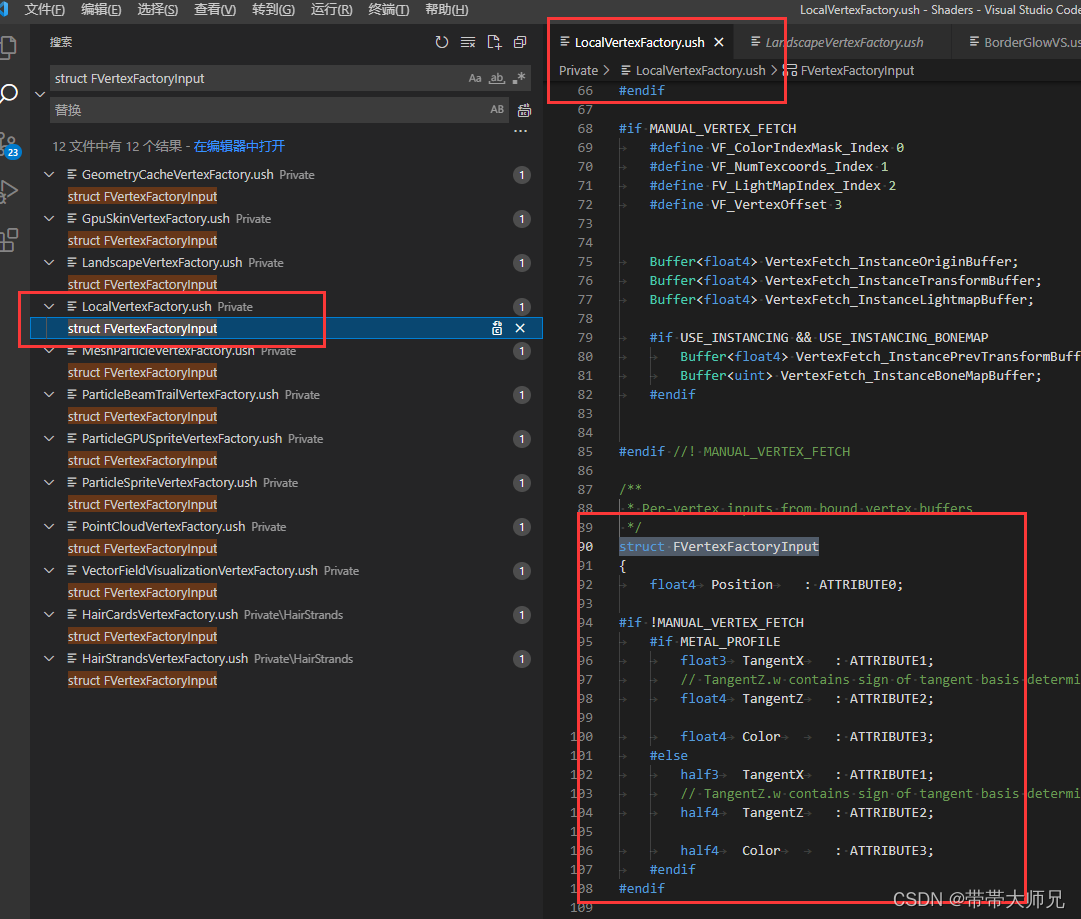
Task: Click 'float4 Position' declaration line
Action: (x=776, y=585)
